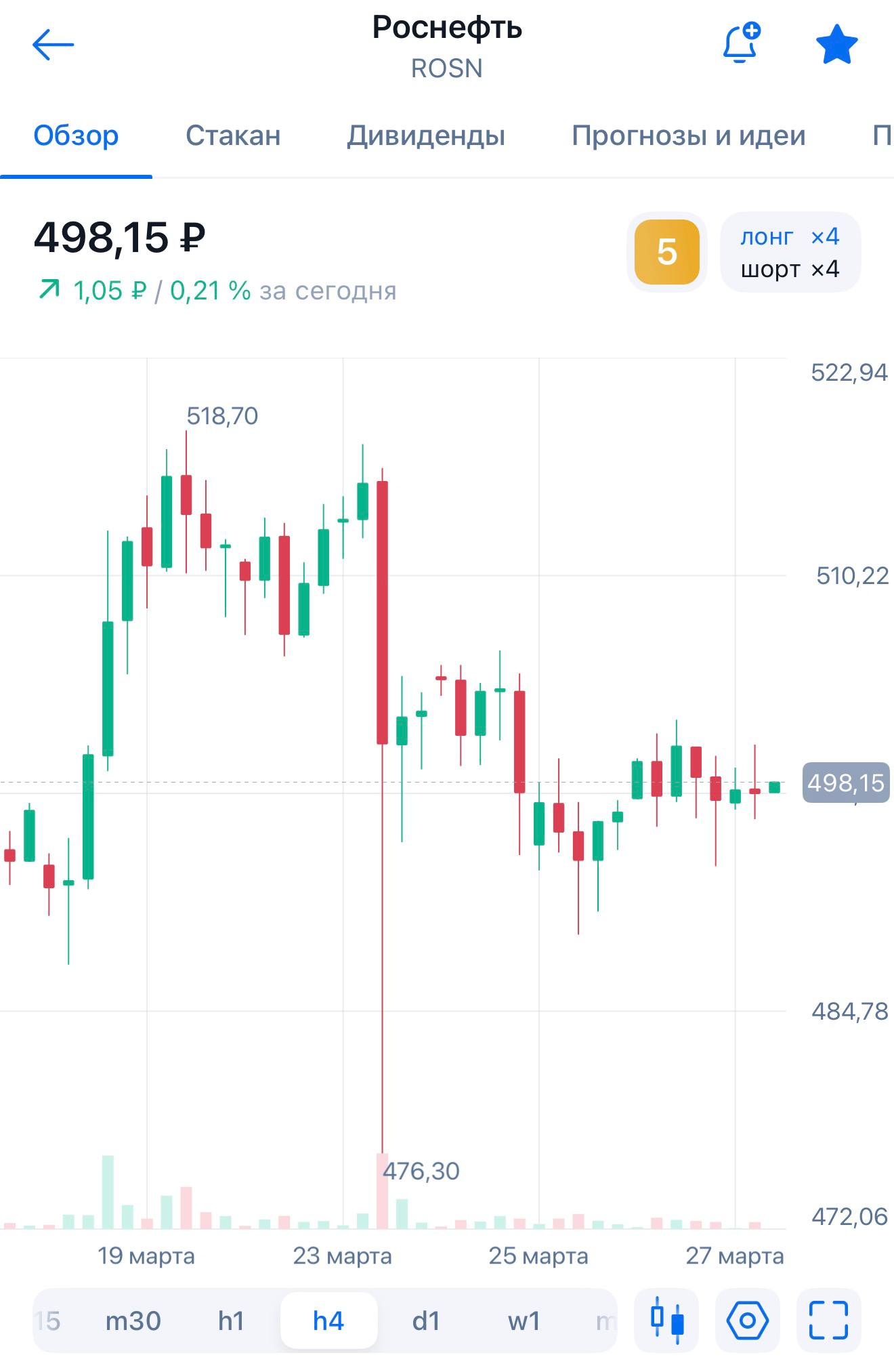Open the Обзор tab
Viewport: 894px width, 1372px height.
click(76, 136)
